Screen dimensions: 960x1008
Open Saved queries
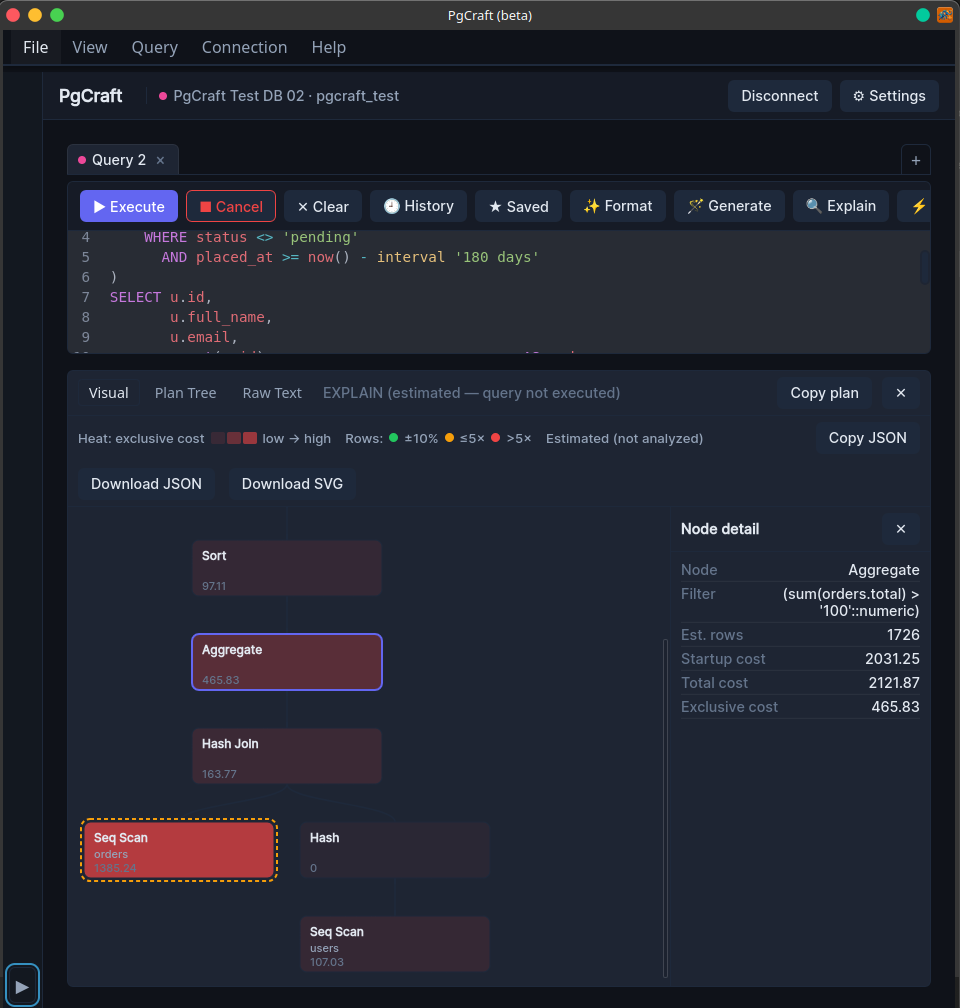point(518,206)
